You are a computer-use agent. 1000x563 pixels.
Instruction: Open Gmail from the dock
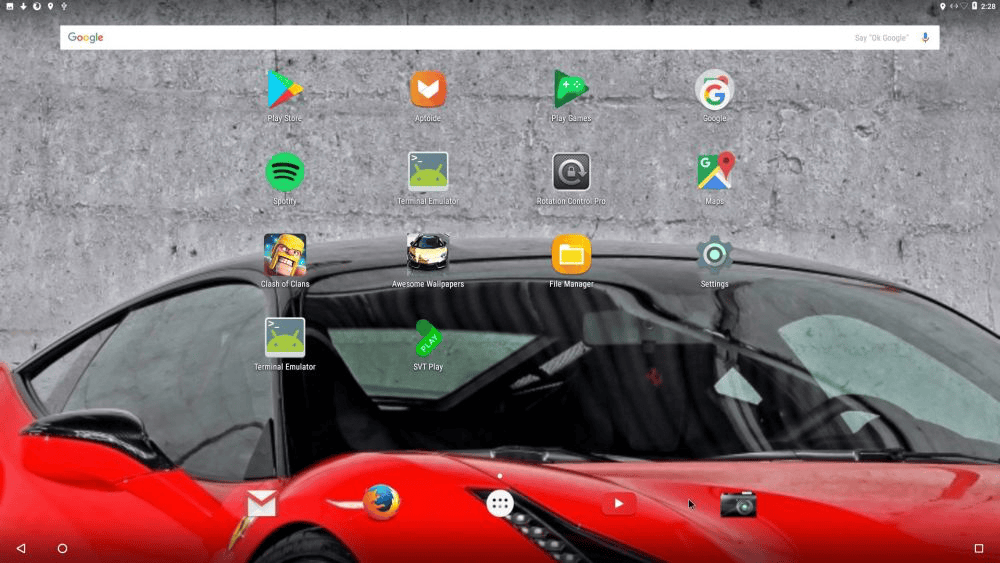coord(261,504)
